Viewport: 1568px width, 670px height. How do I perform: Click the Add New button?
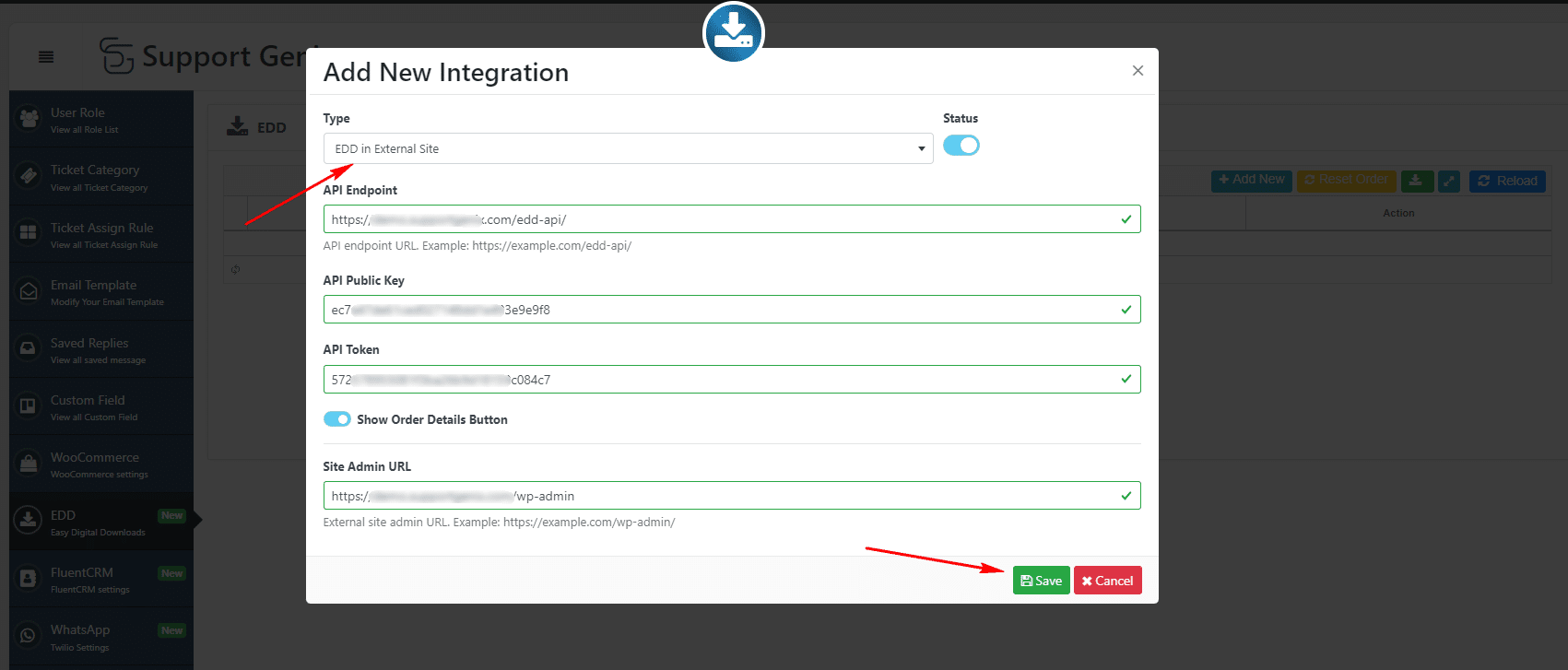1252,180
